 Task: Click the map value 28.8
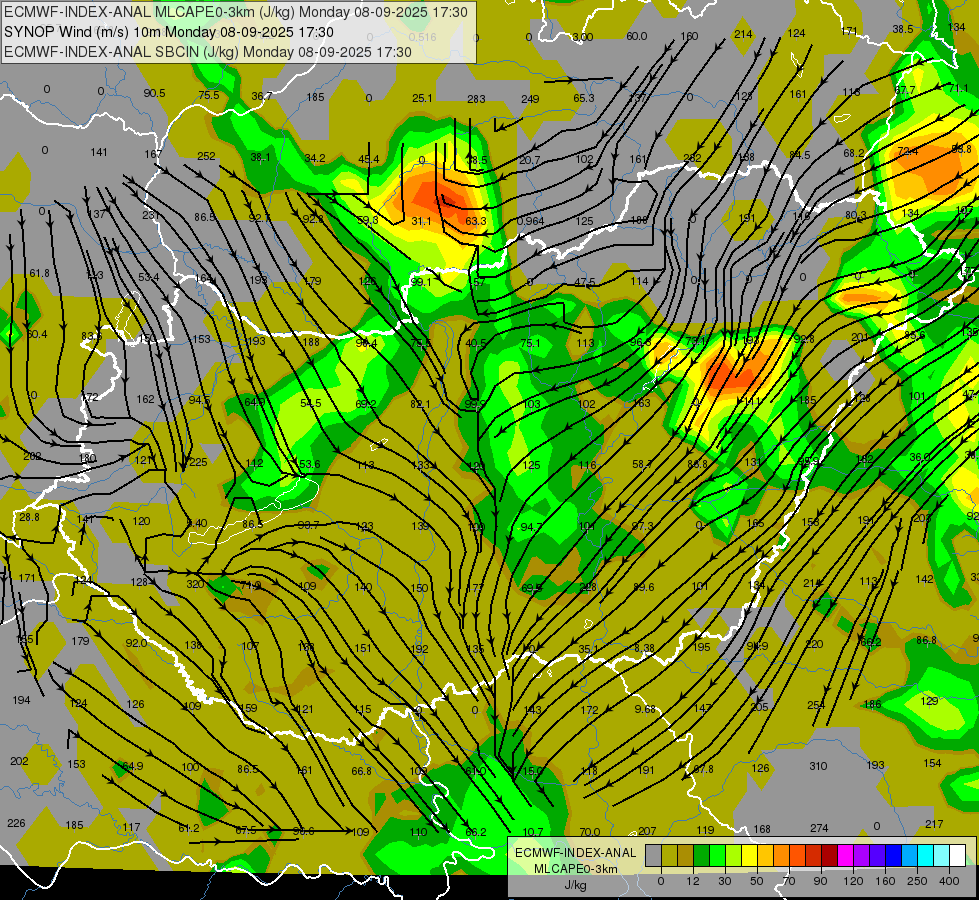29,517
